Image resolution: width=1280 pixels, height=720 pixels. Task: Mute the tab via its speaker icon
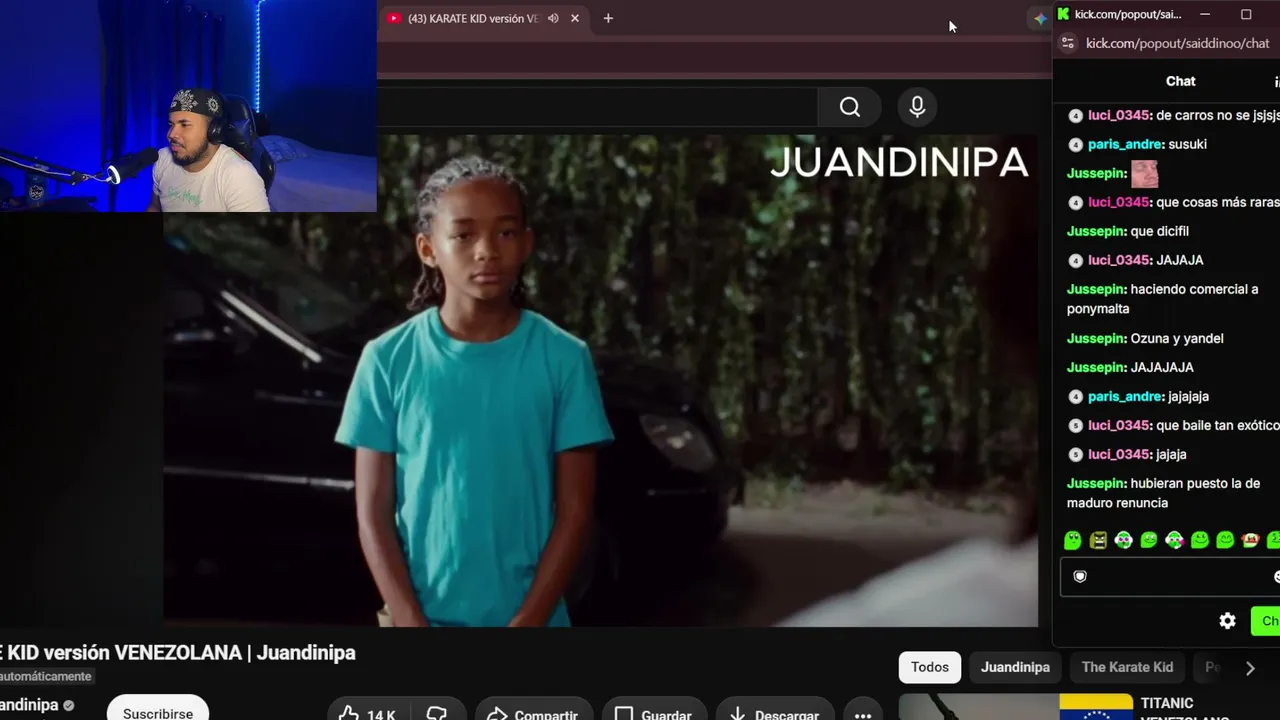tap(553, 18)
